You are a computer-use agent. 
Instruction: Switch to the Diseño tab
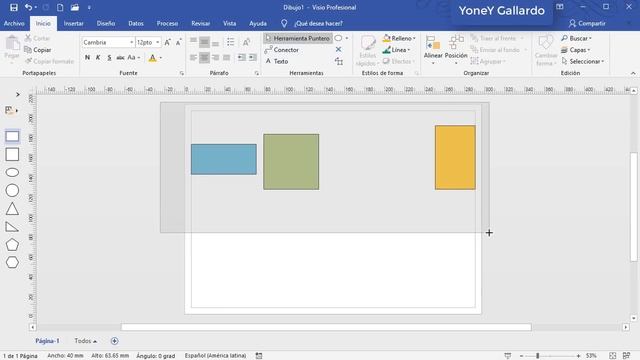point(106,24)
